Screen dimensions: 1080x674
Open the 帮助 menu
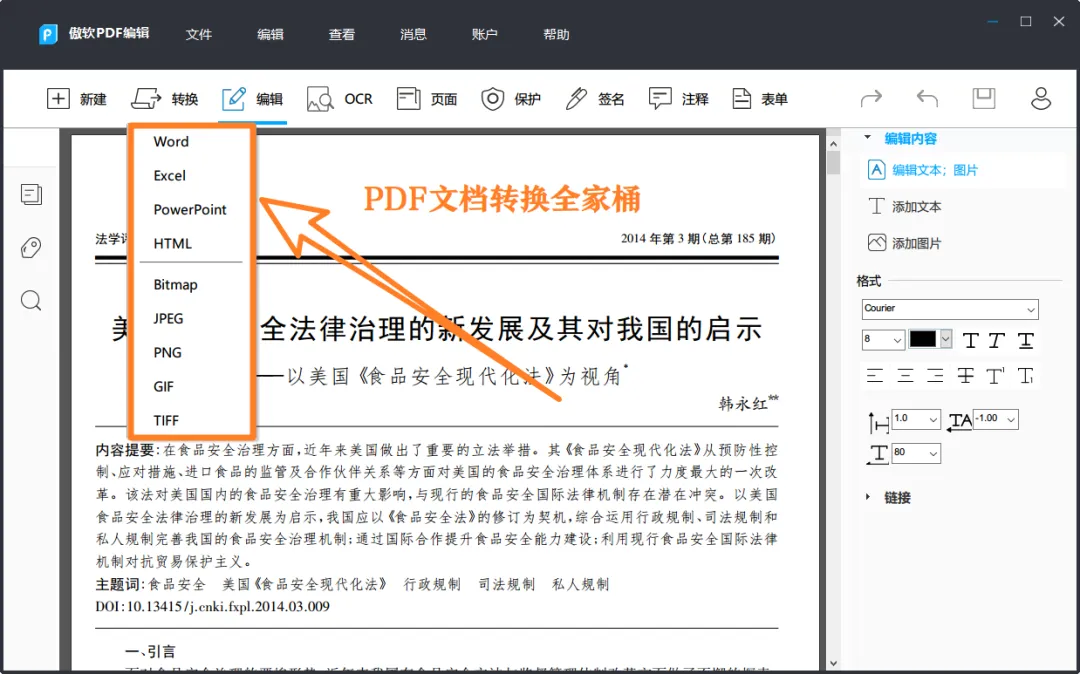click(557, 34)
